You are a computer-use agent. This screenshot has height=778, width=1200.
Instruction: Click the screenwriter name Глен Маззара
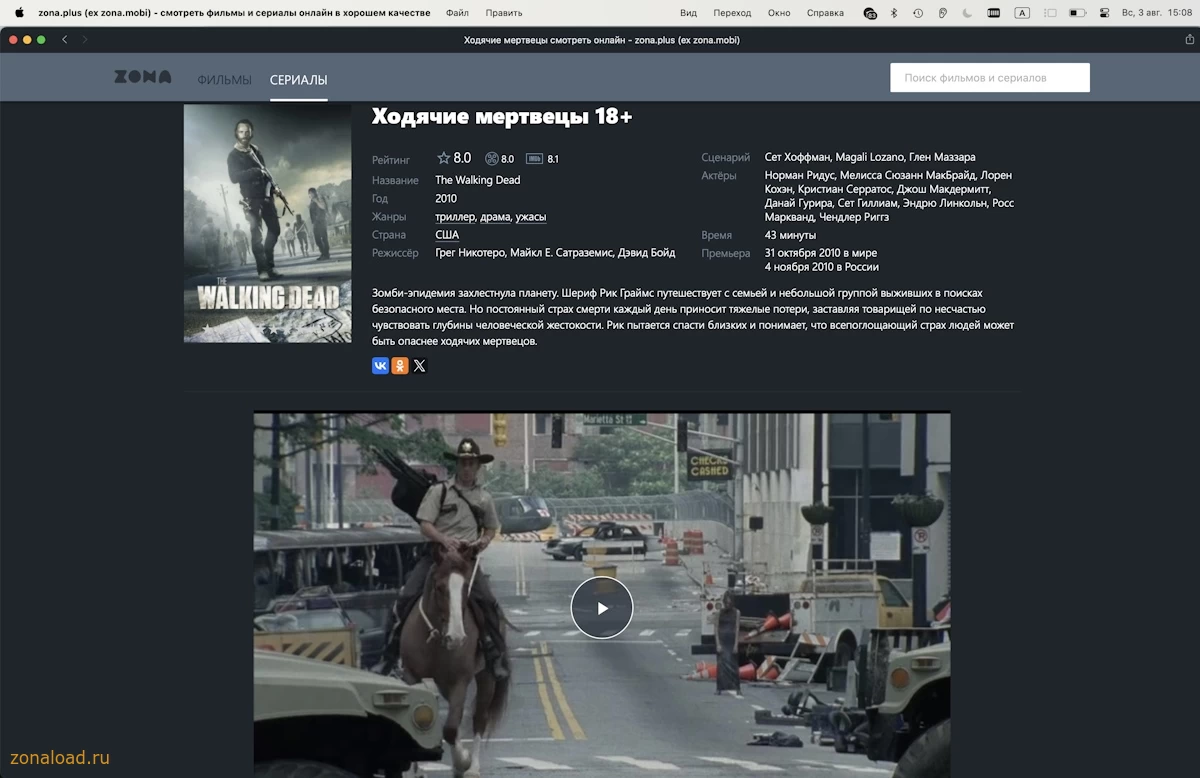pyautogui.click(x=944, y=157)
